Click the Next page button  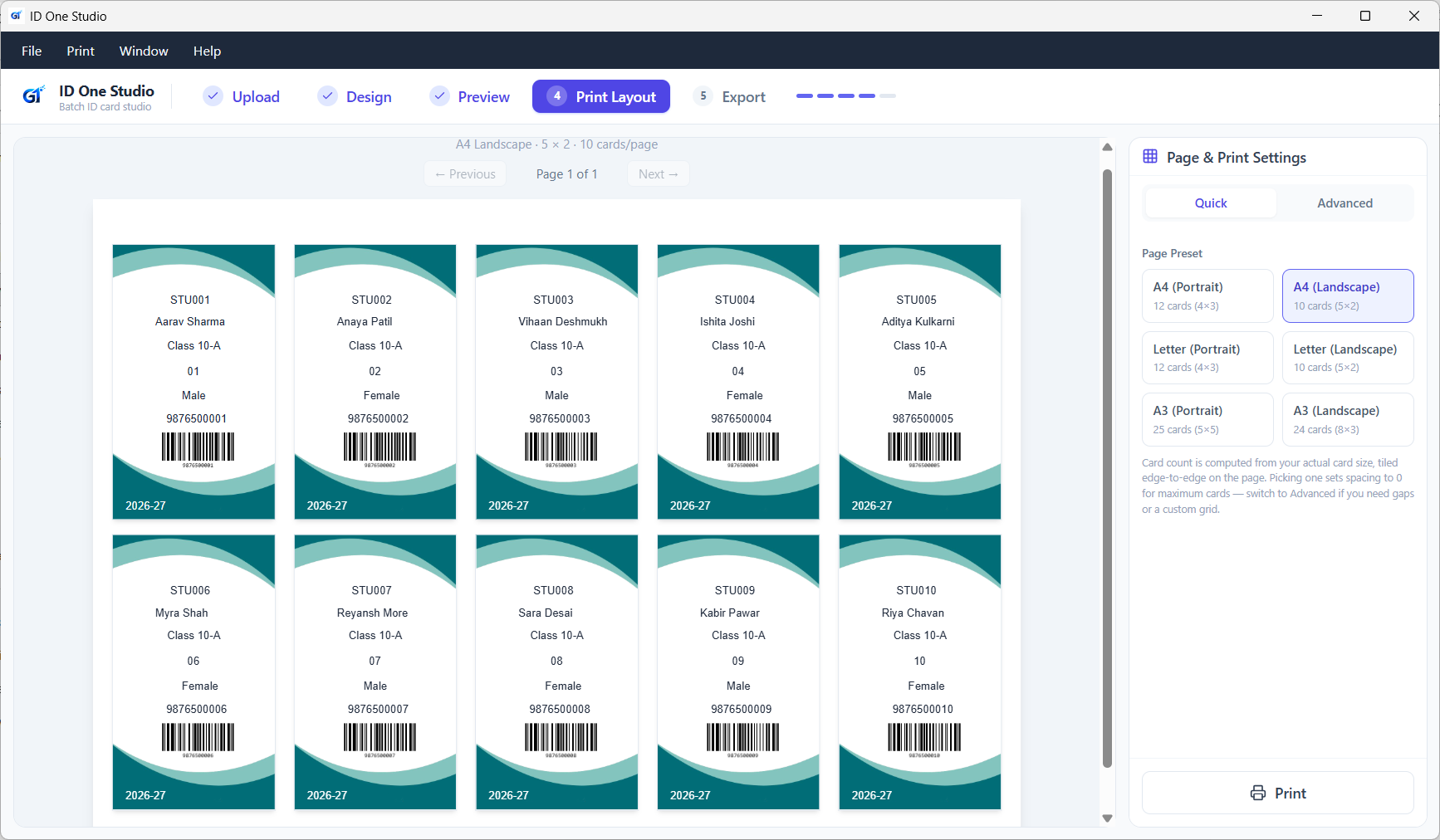[659, 174]
